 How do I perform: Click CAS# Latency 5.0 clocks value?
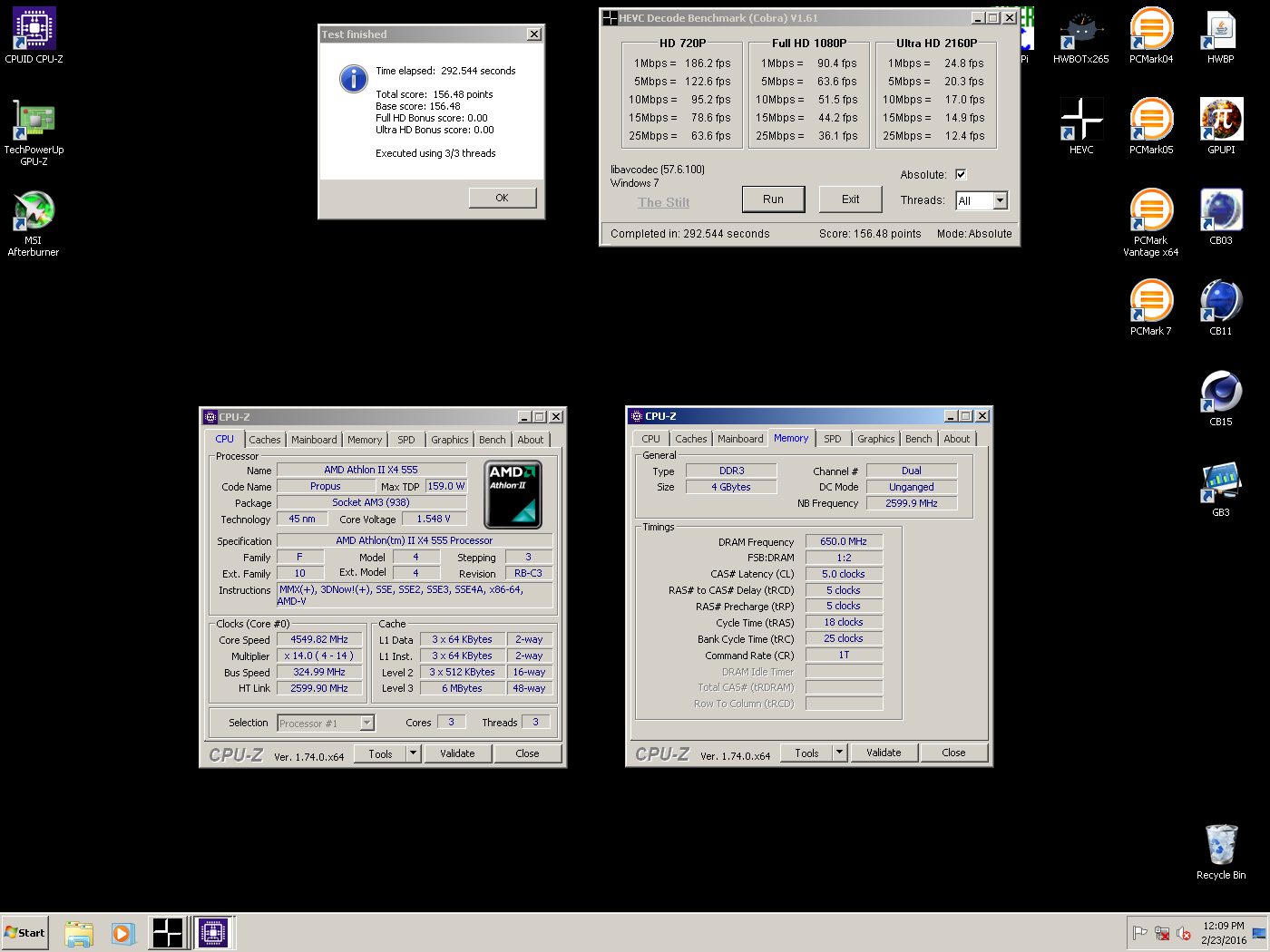pos(844,574)
